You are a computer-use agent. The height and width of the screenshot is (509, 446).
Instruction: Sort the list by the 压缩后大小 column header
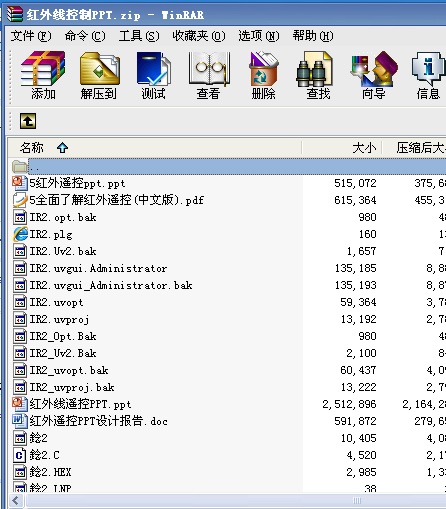[414, 147]
